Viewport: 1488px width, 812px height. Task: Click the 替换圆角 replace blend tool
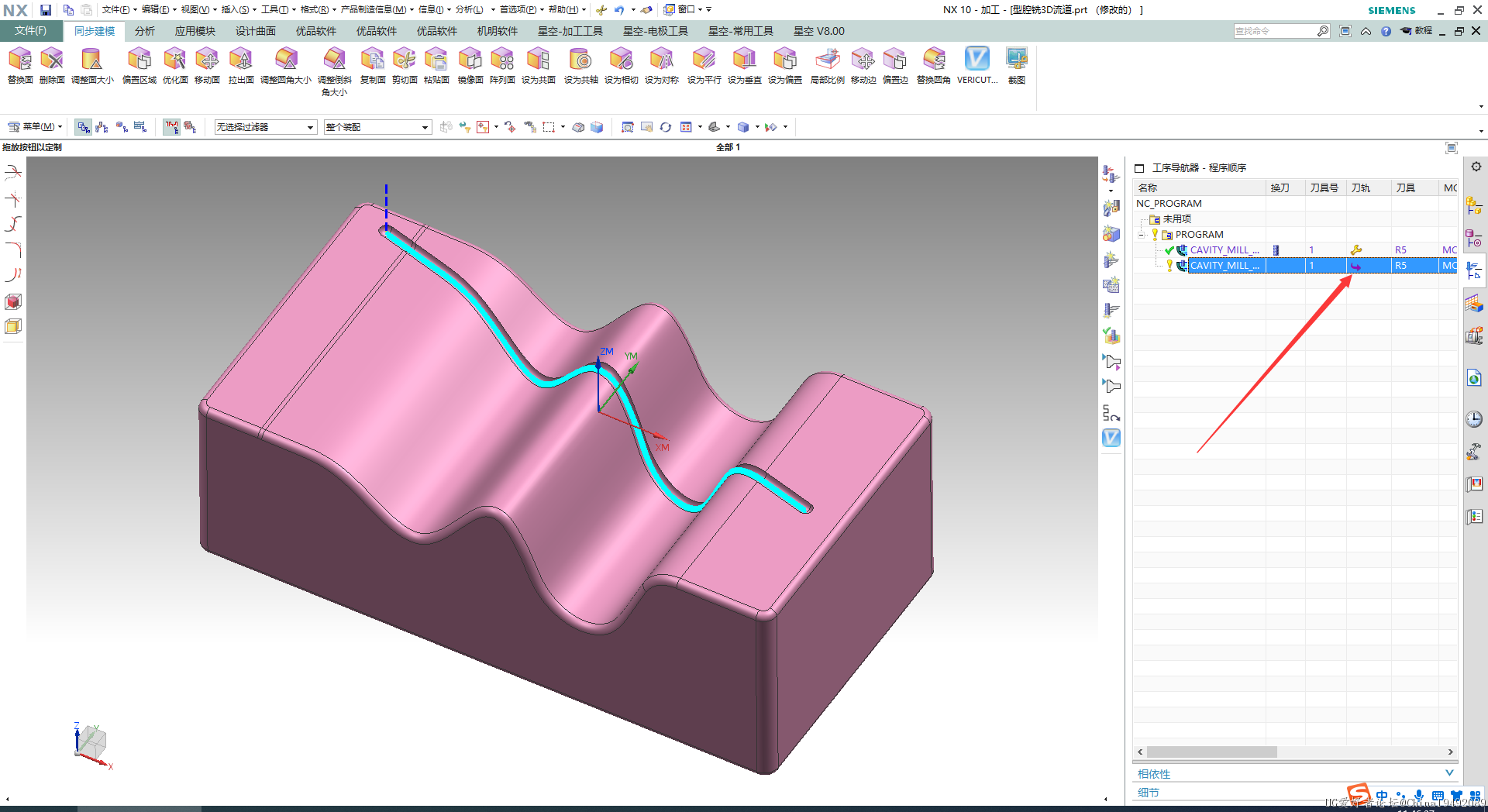point(934,65)
